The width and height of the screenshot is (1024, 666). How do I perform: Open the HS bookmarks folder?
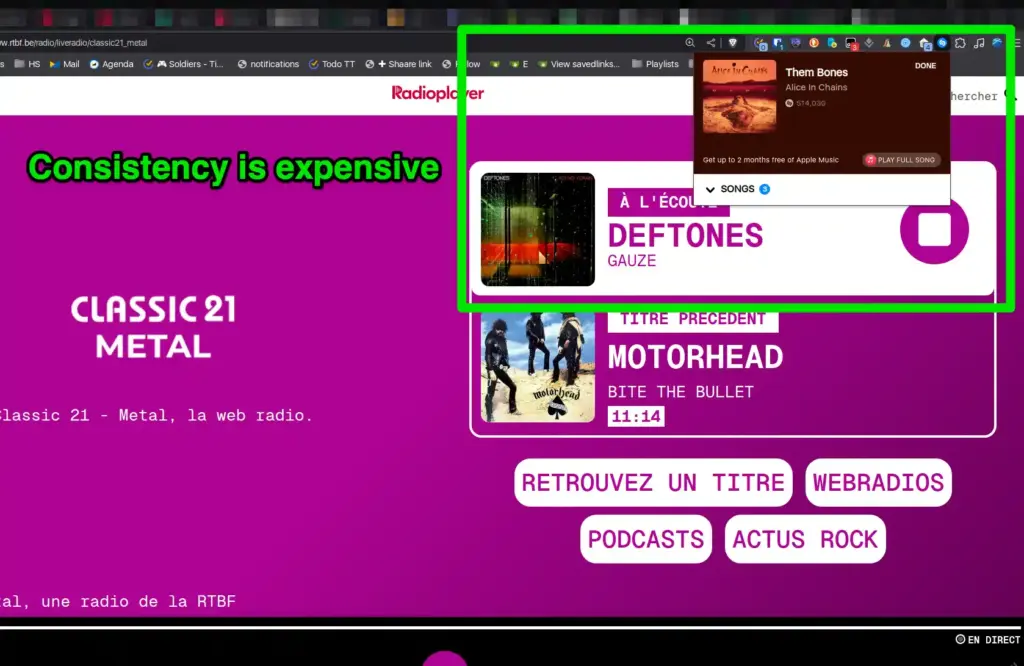(x=27, y=64)
